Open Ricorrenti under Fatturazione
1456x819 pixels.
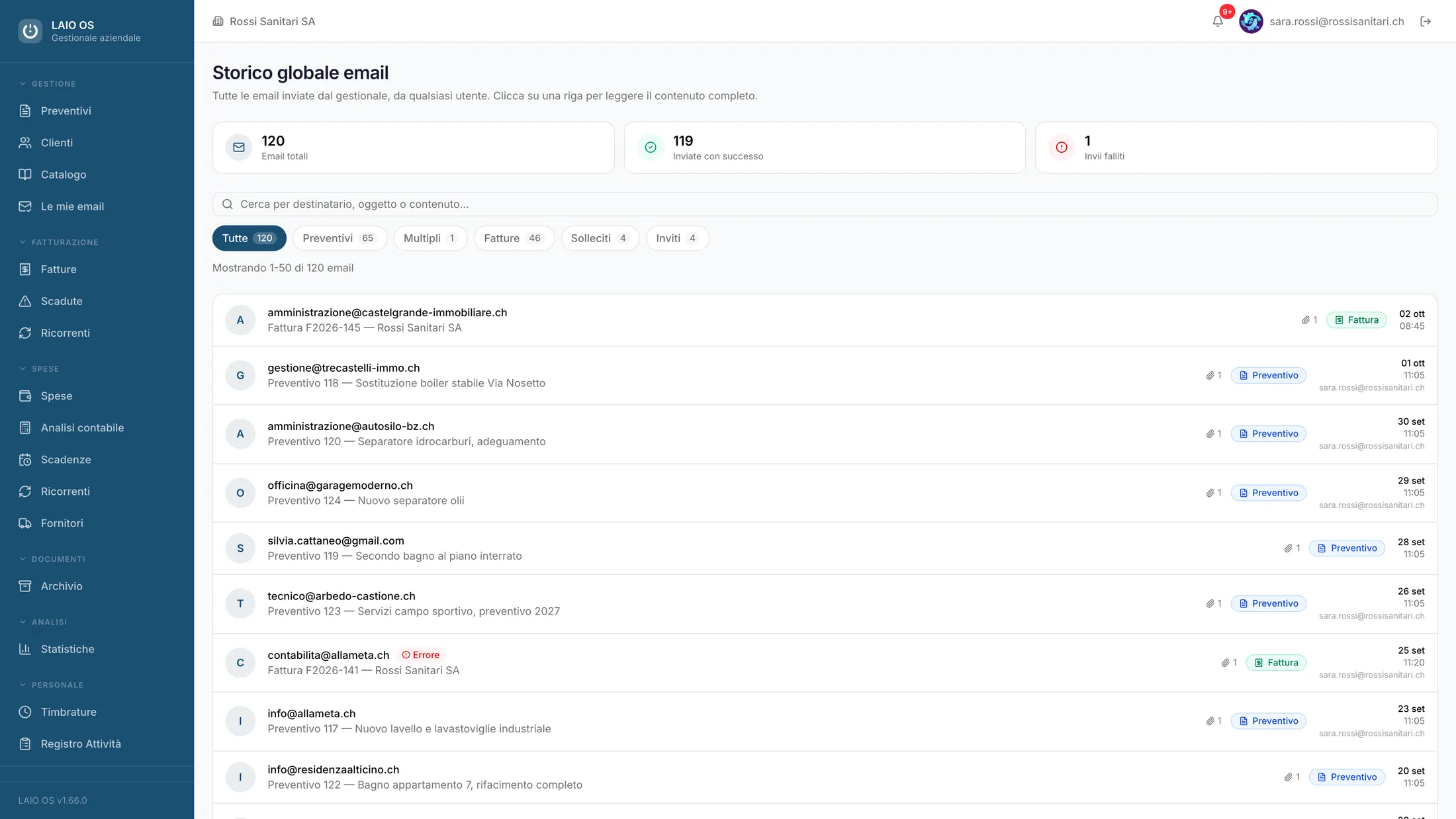pyautogui.click(x=97, y=333)
